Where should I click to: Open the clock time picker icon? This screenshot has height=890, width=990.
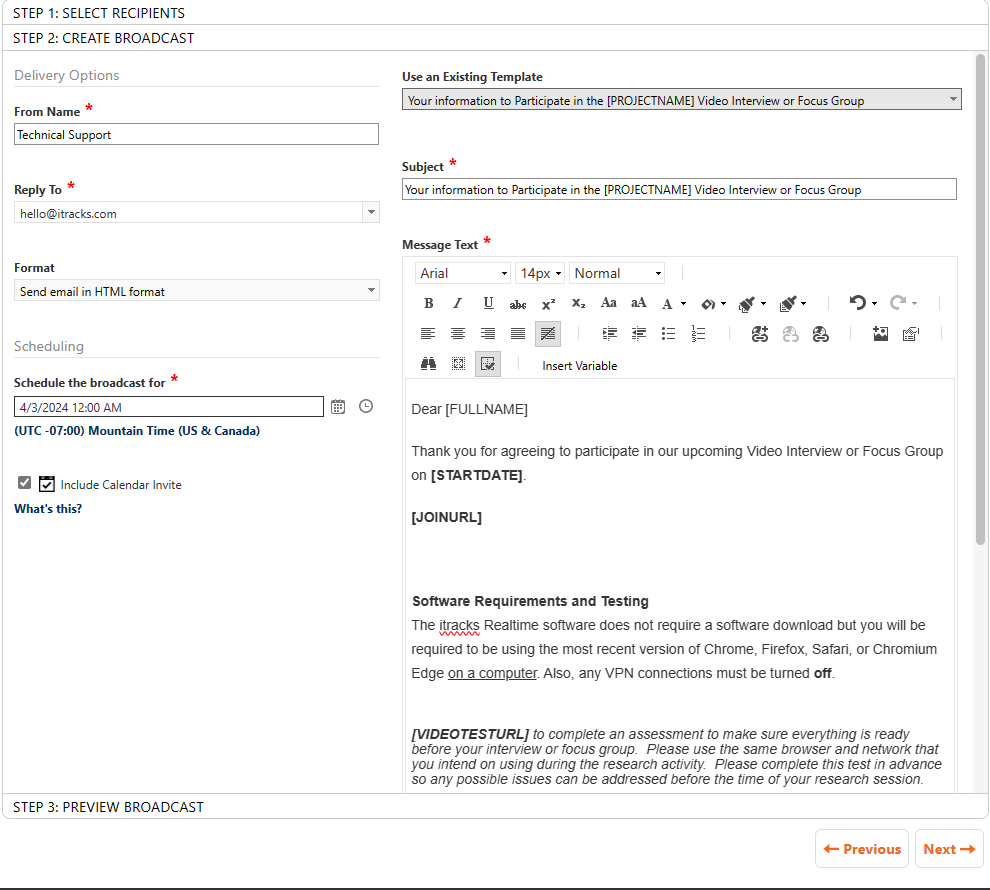click(x=366, y=406)
